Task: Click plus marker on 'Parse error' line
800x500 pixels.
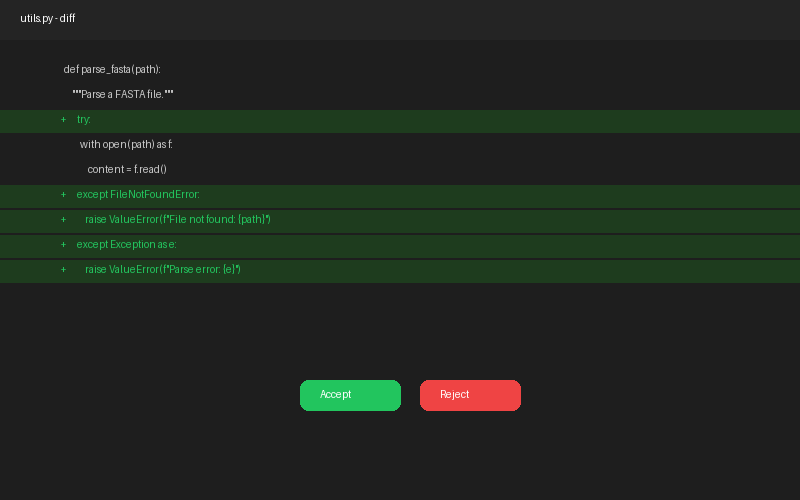Action: click(64, 270)
